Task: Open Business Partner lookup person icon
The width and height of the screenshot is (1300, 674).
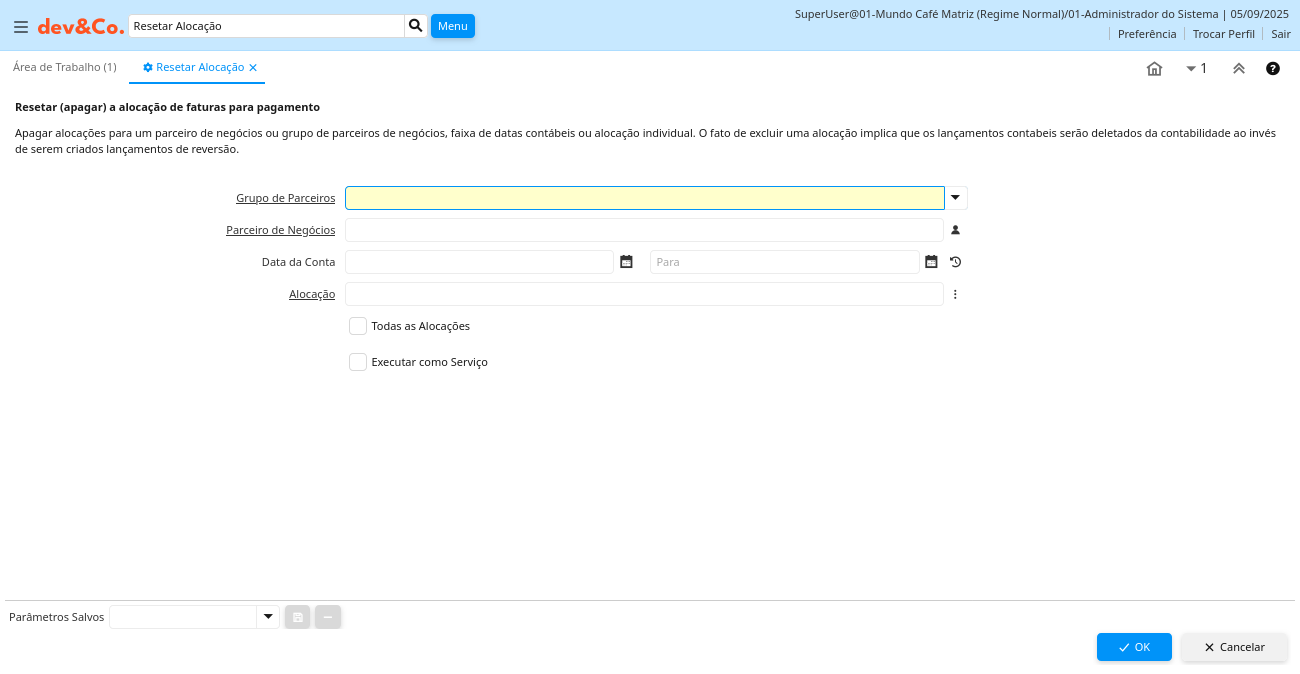Action: point(955,230)
